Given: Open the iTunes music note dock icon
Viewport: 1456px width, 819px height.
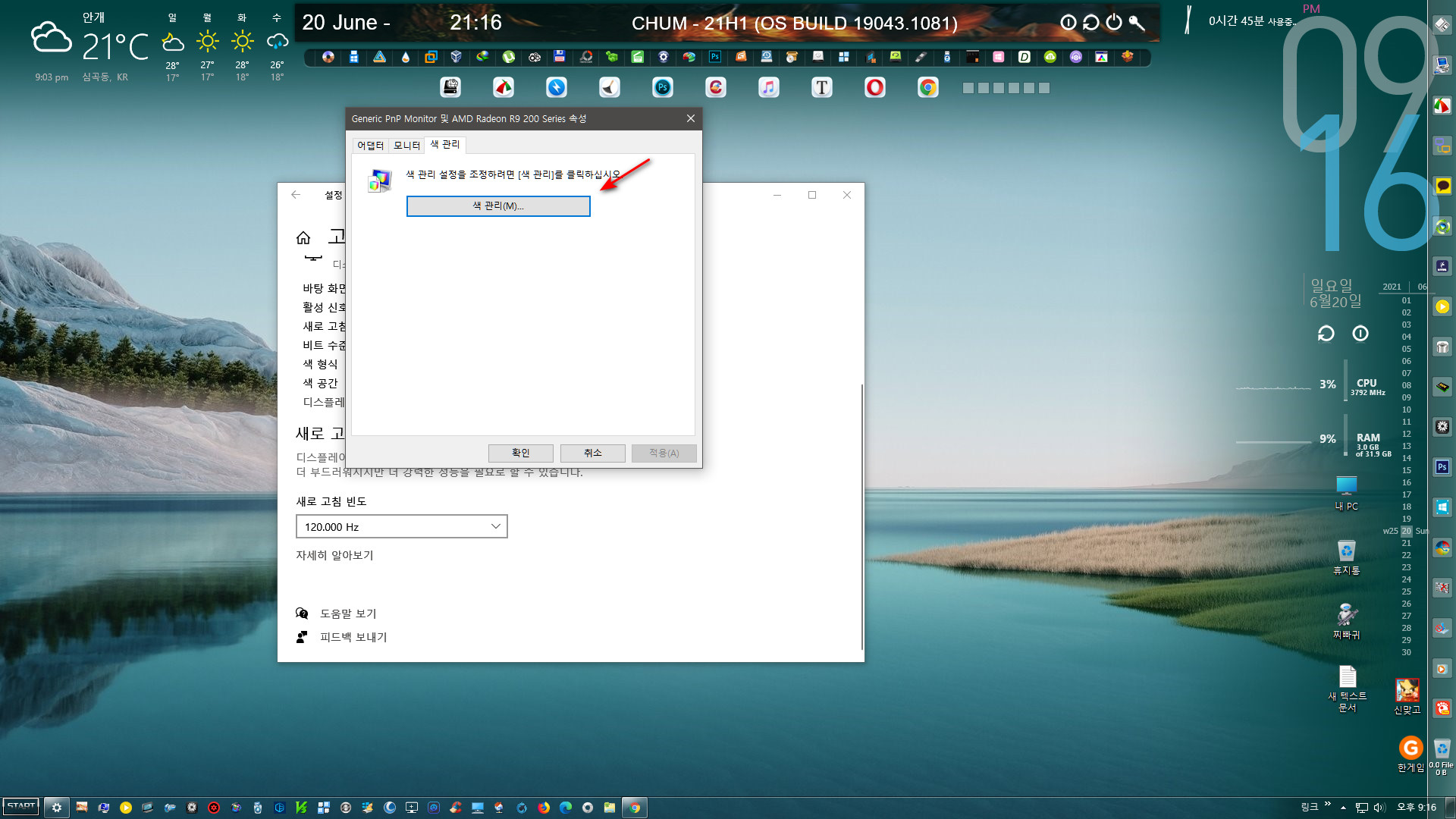Looking at the screenshot, I should [x=769, y=88].
